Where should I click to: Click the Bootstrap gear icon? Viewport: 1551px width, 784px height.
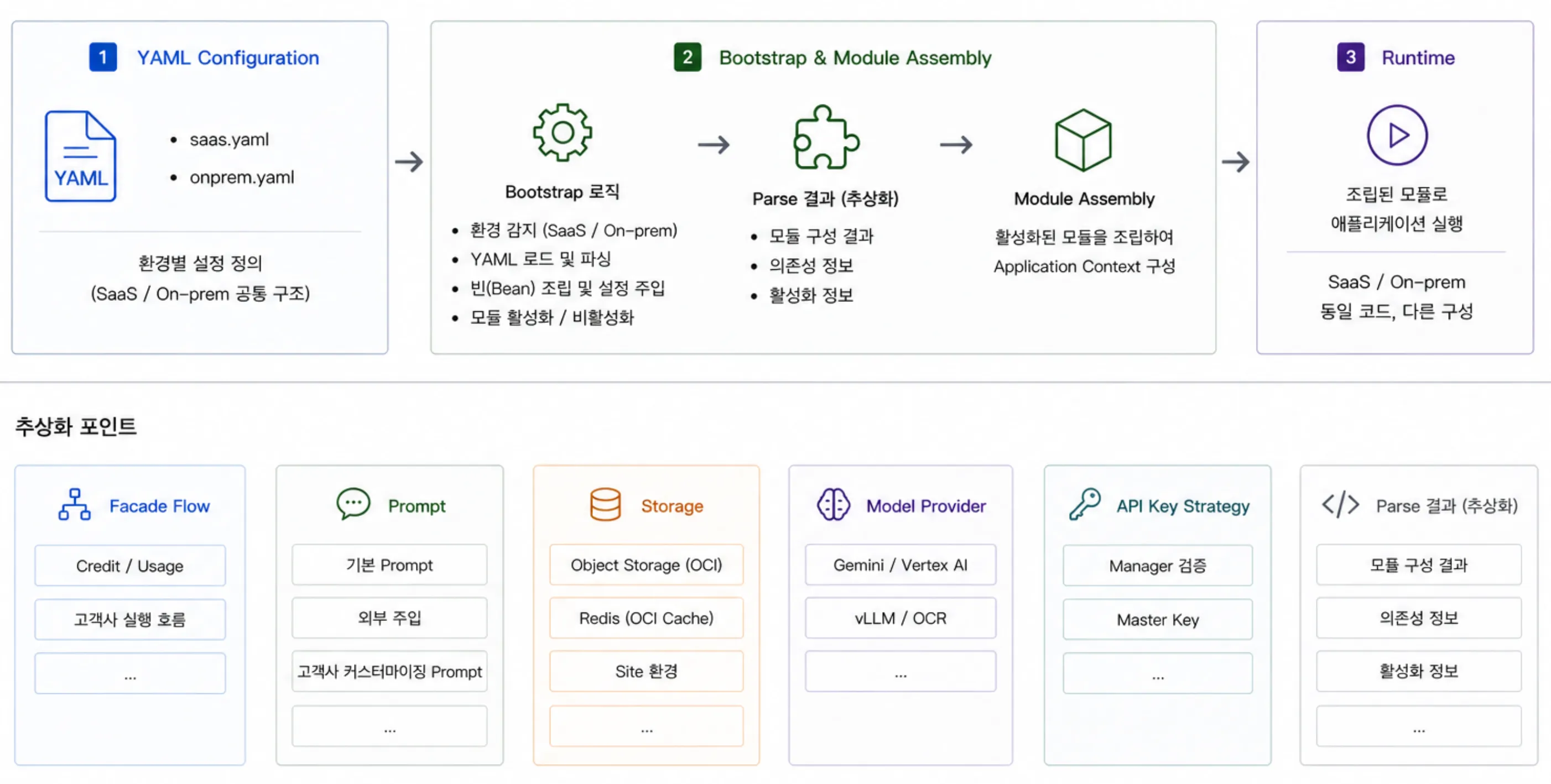563,132
